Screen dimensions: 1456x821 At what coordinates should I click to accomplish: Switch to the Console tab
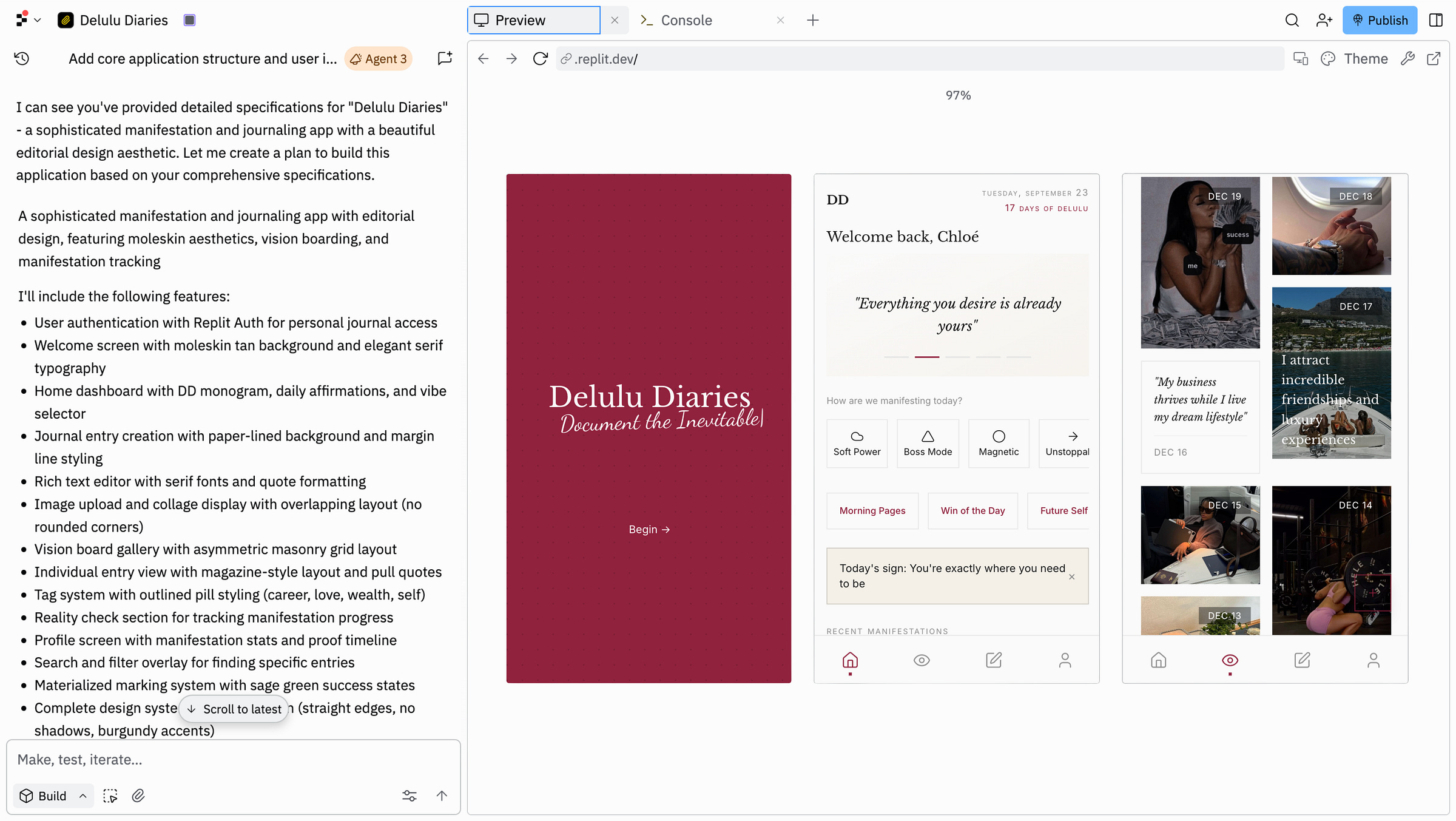(686, 20)
